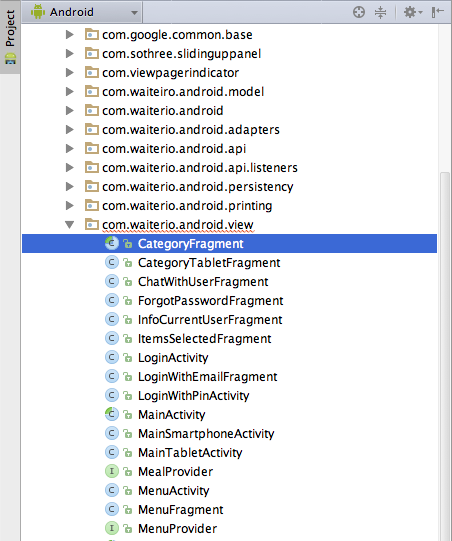Expand the com.waiteiro.android.model package
This screenshot has height=541, width=452.
(70, 91)
